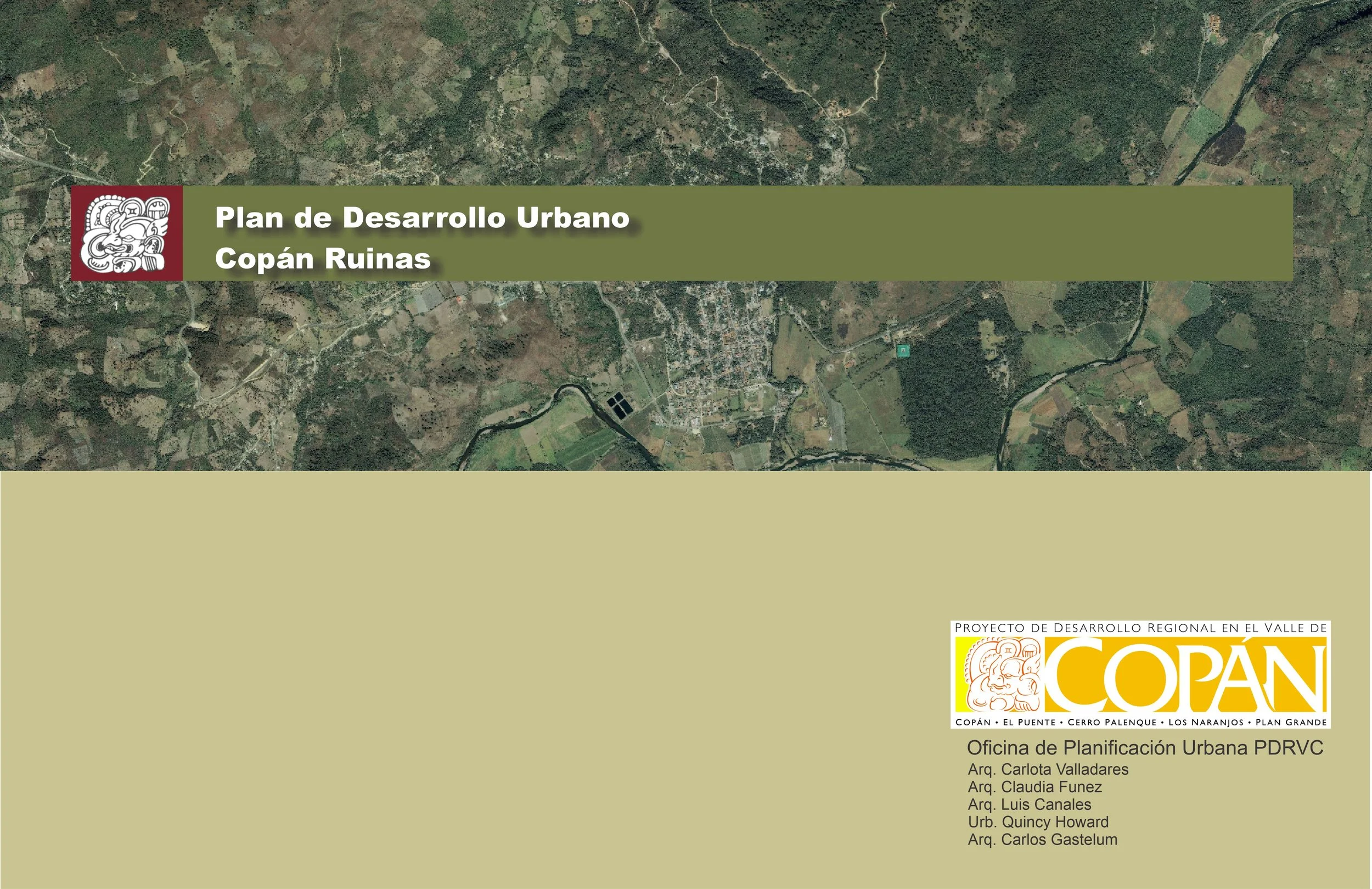Click 'Oficina de Planificación Urbana PDRVC' heading
The width and height of the screenshot is (1372, 889).
1145,748
